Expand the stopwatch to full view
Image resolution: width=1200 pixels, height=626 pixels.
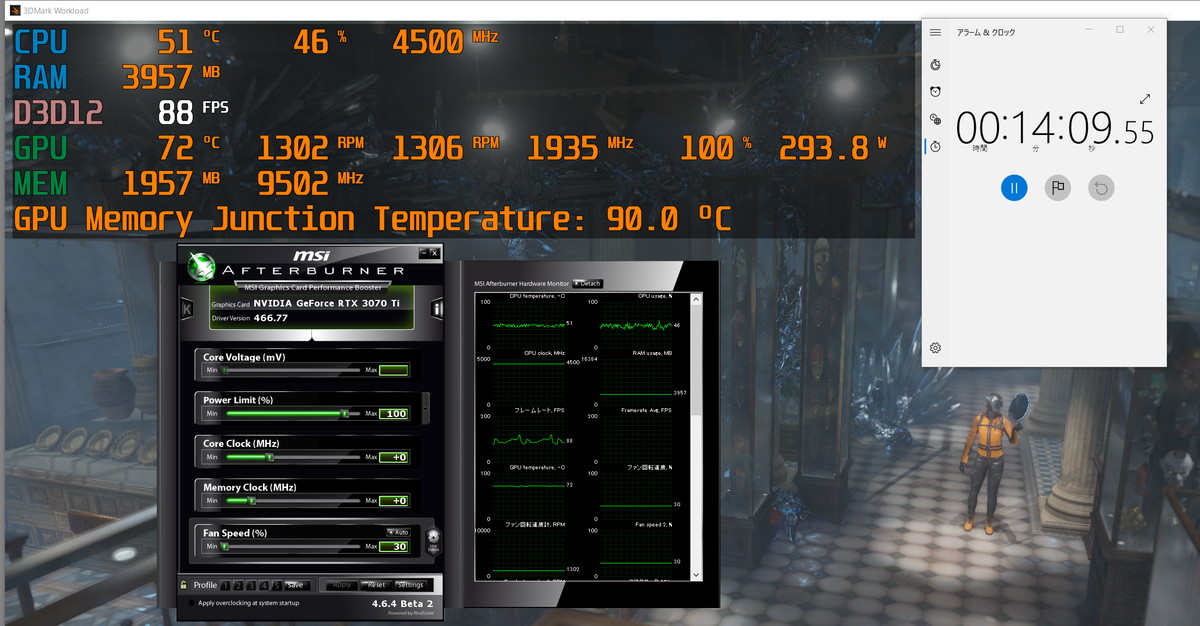coord(1145,99)
